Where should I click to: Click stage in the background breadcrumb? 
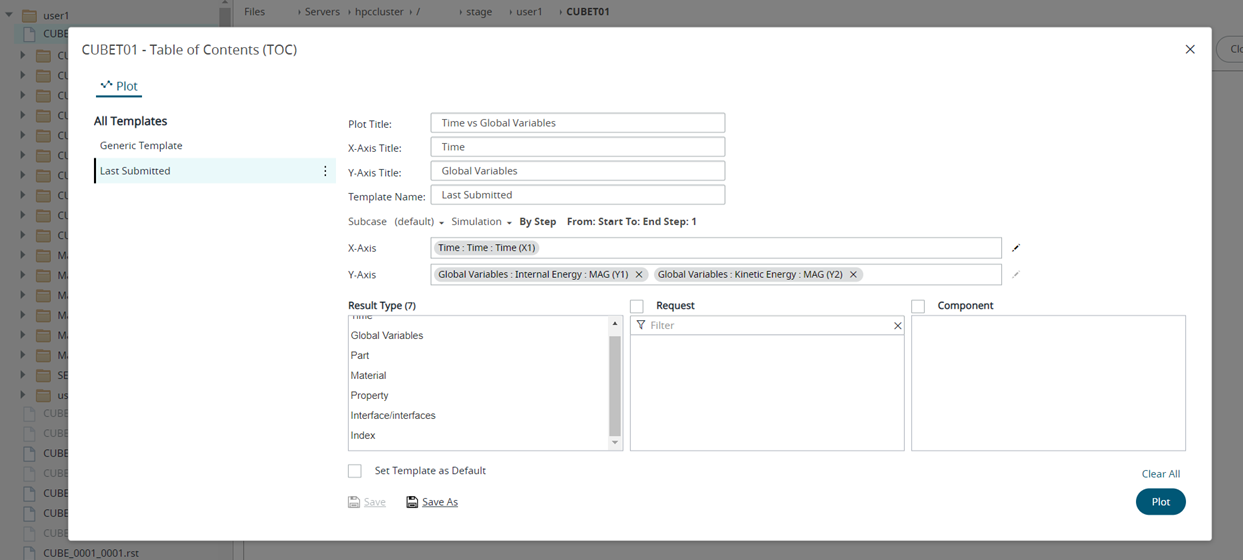click(479, 12)
